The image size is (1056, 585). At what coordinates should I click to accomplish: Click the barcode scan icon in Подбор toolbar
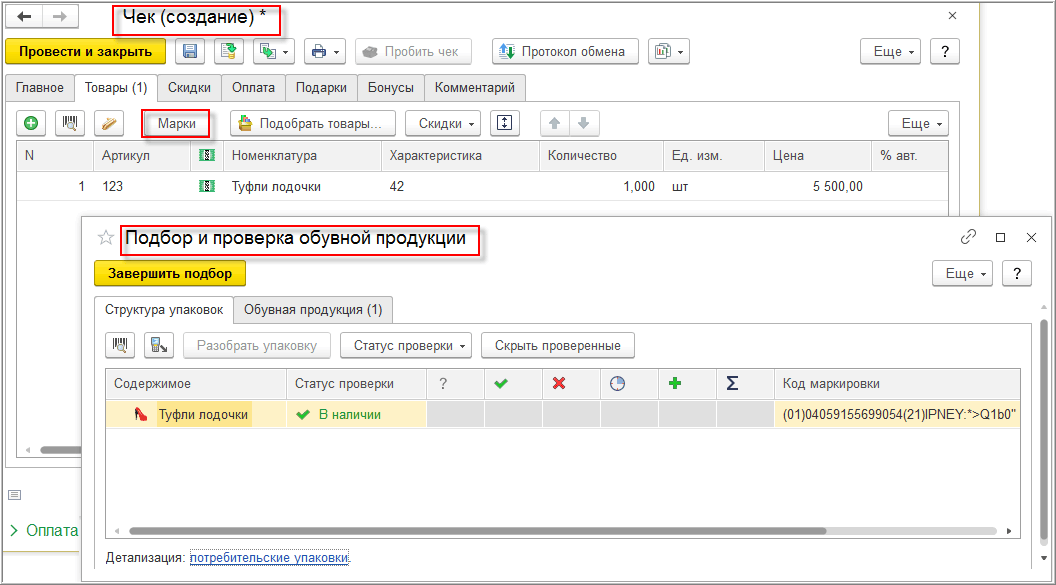click(x=120, y=345)
